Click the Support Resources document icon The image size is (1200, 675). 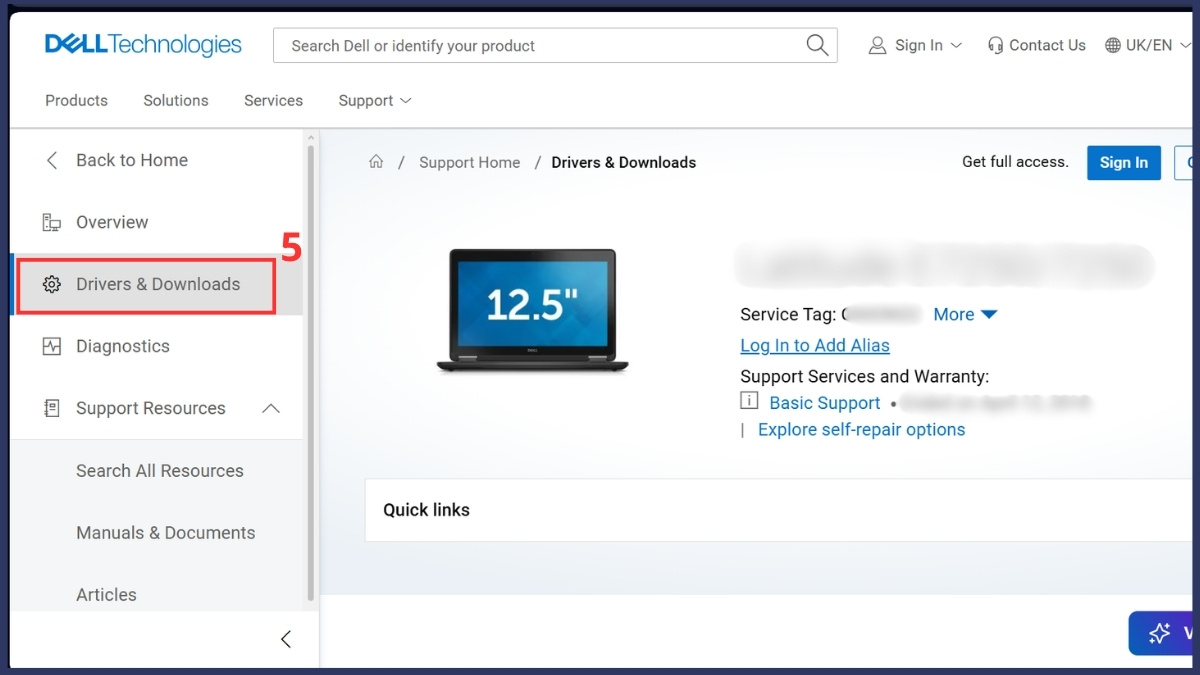[52, 408]
